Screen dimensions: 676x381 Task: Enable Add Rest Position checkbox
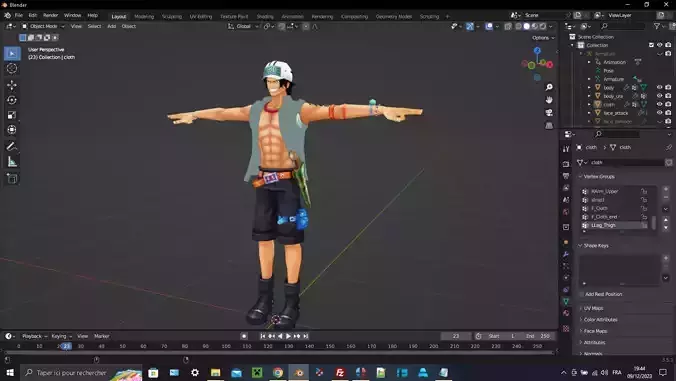pyautogui.click(x=582, y=294)
